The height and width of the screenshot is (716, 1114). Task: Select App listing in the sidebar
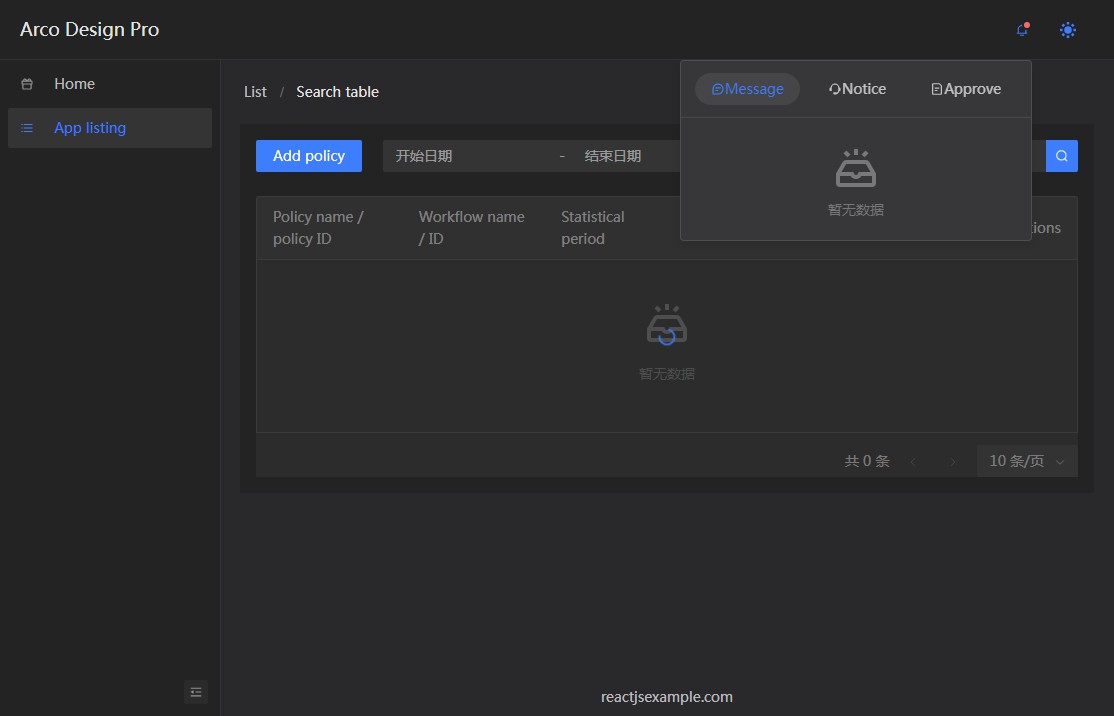click(x=90, y=128)
